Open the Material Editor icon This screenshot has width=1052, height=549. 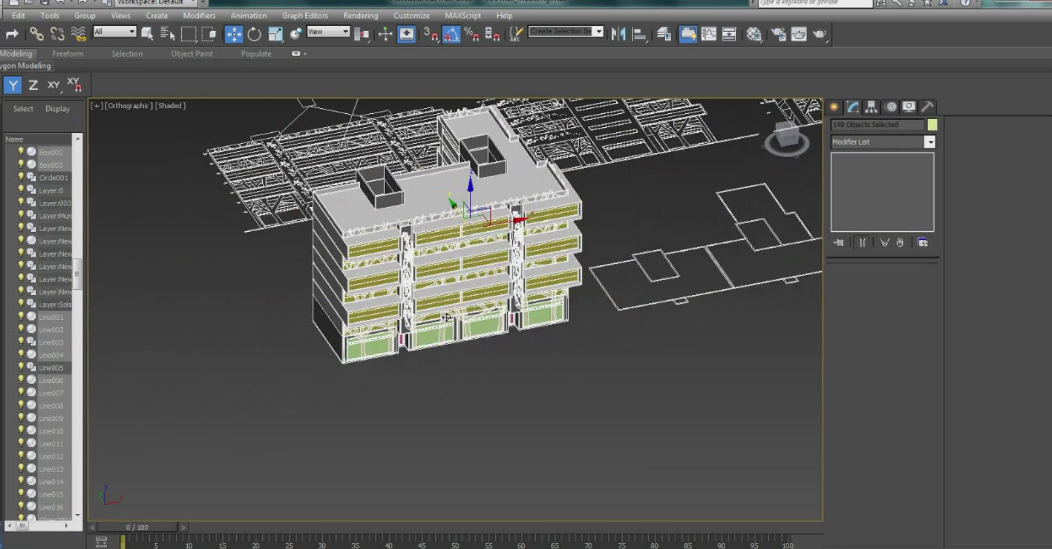pyautogui.click(x=754, y=34)
